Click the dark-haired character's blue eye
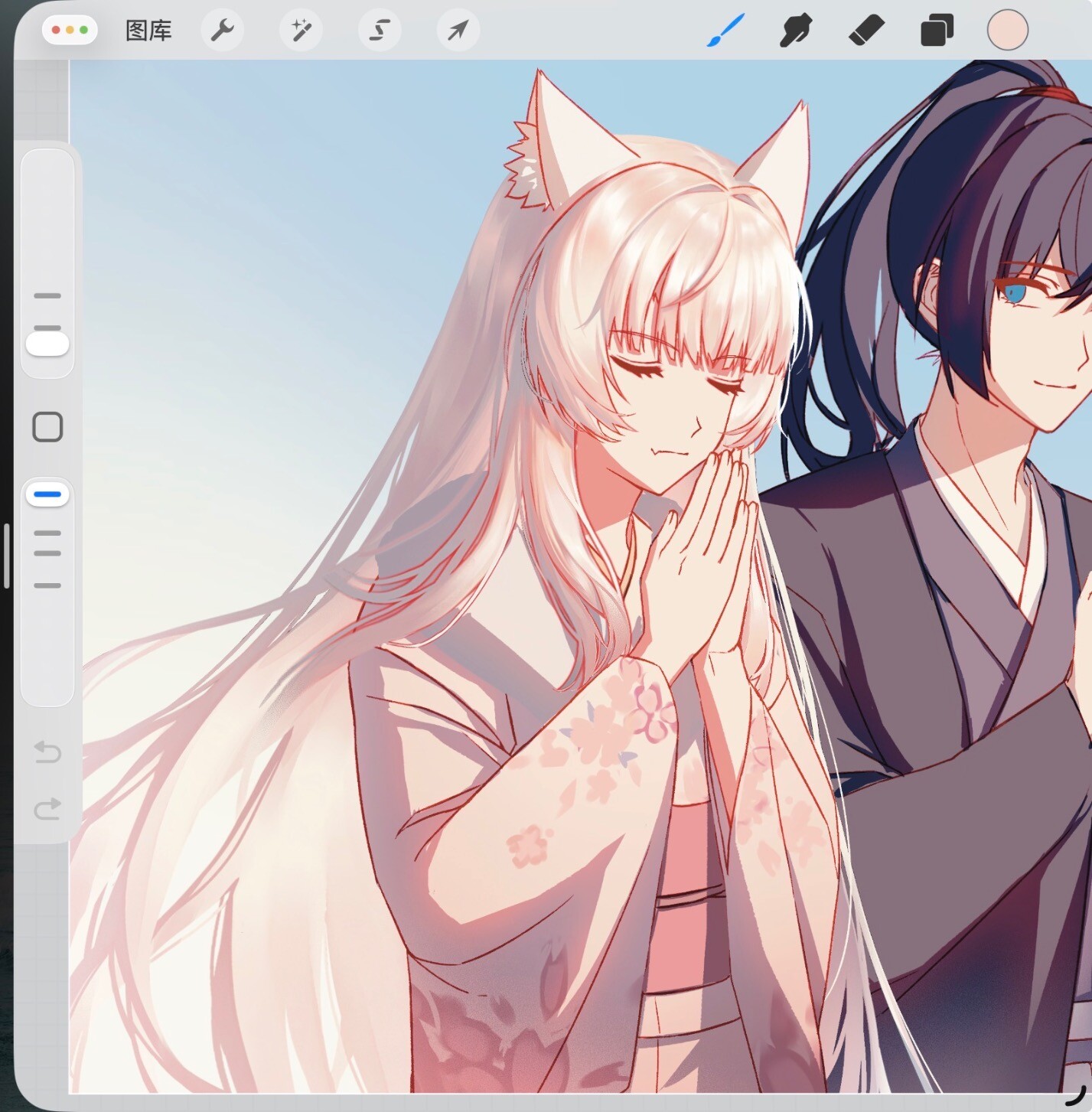 pos(1015,292)
